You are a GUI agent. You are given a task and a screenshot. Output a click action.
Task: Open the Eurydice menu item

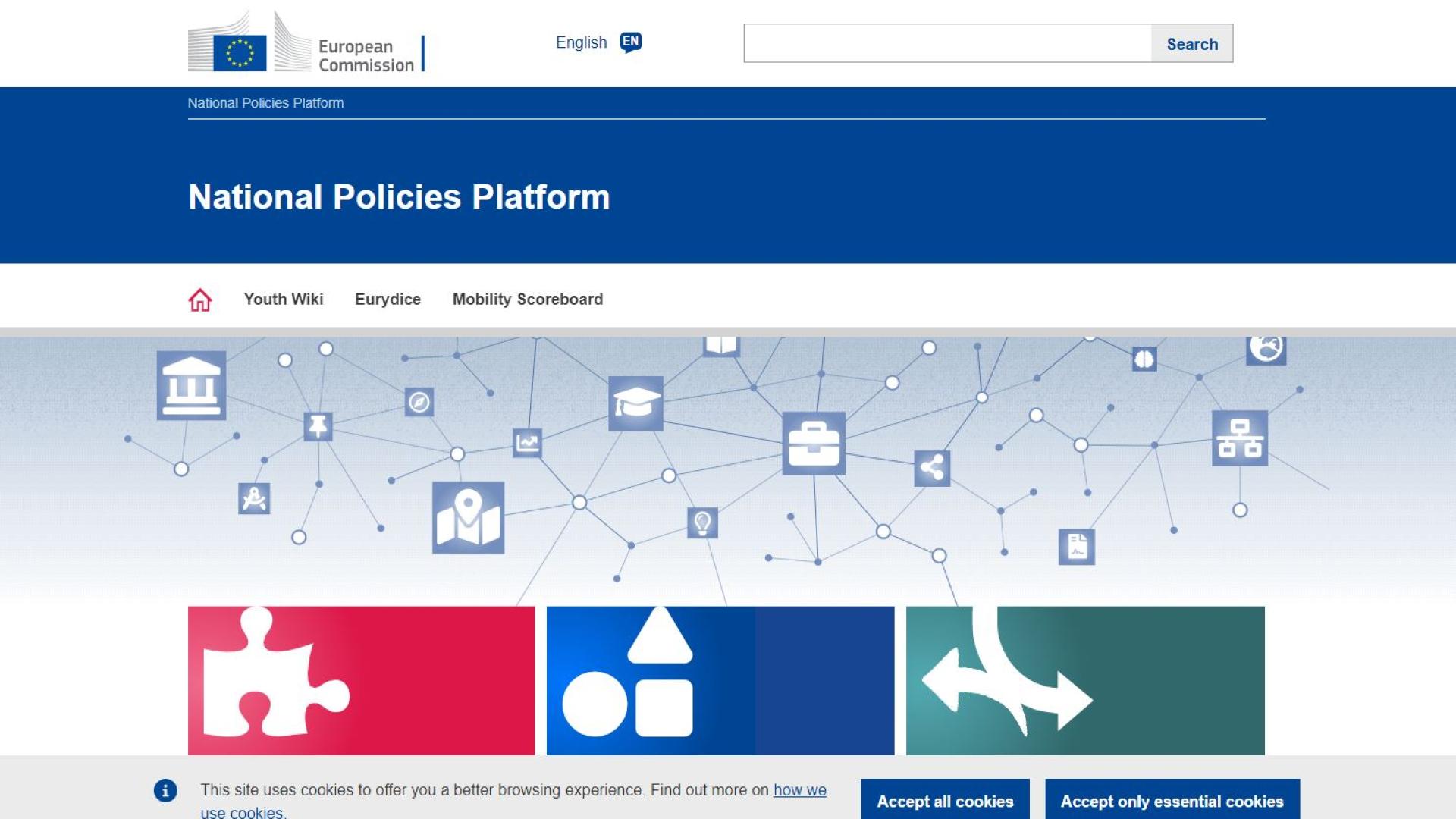[388, 299]
